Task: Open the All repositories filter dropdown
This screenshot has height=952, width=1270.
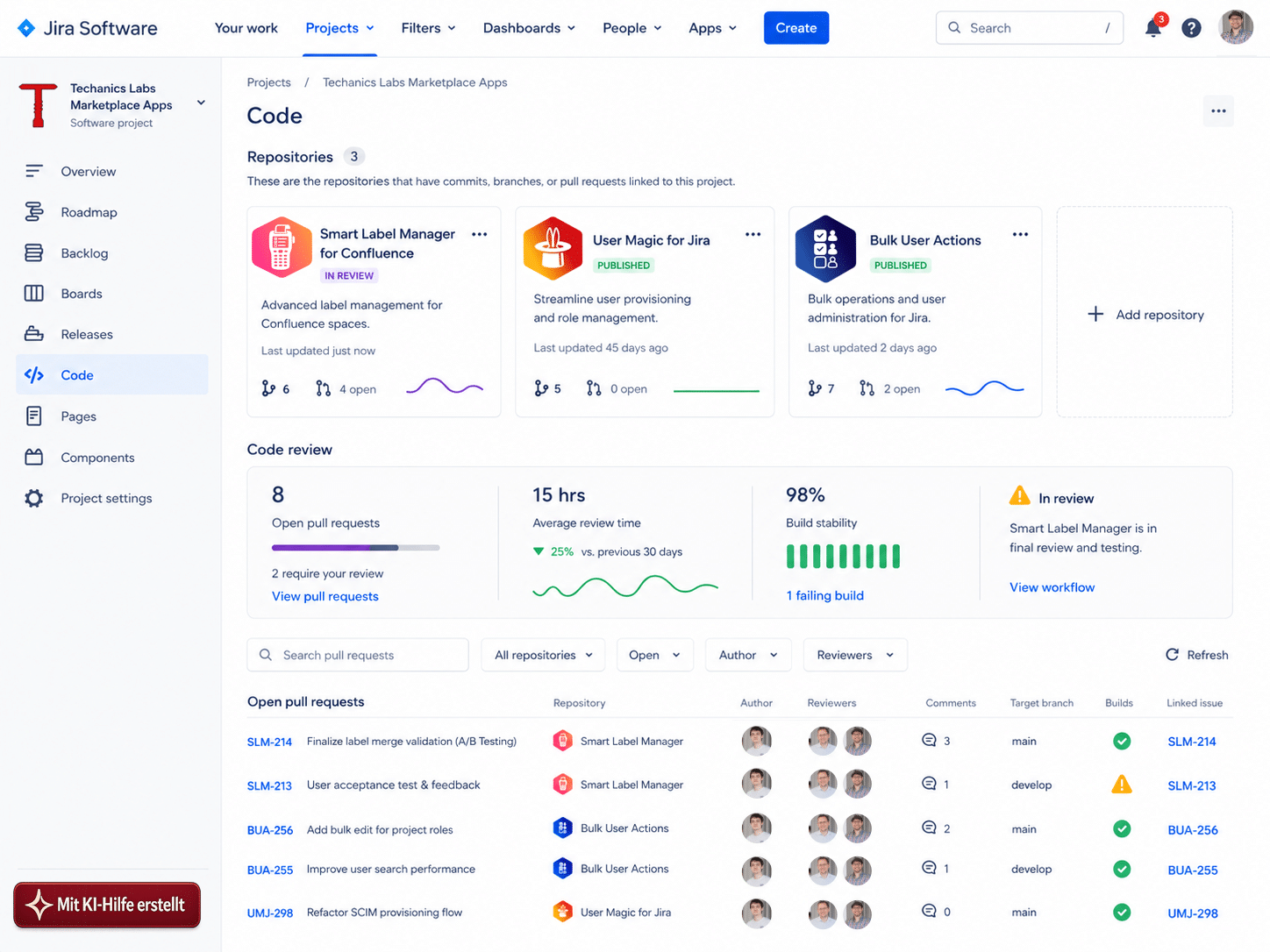Action: pos(544,655)
